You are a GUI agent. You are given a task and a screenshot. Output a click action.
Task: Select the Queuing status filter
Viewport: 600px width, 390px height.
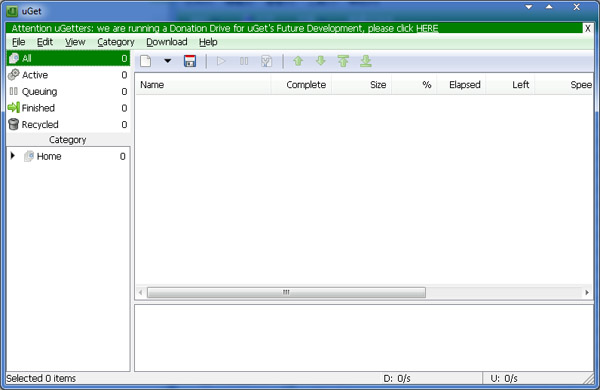coord(68,91)
